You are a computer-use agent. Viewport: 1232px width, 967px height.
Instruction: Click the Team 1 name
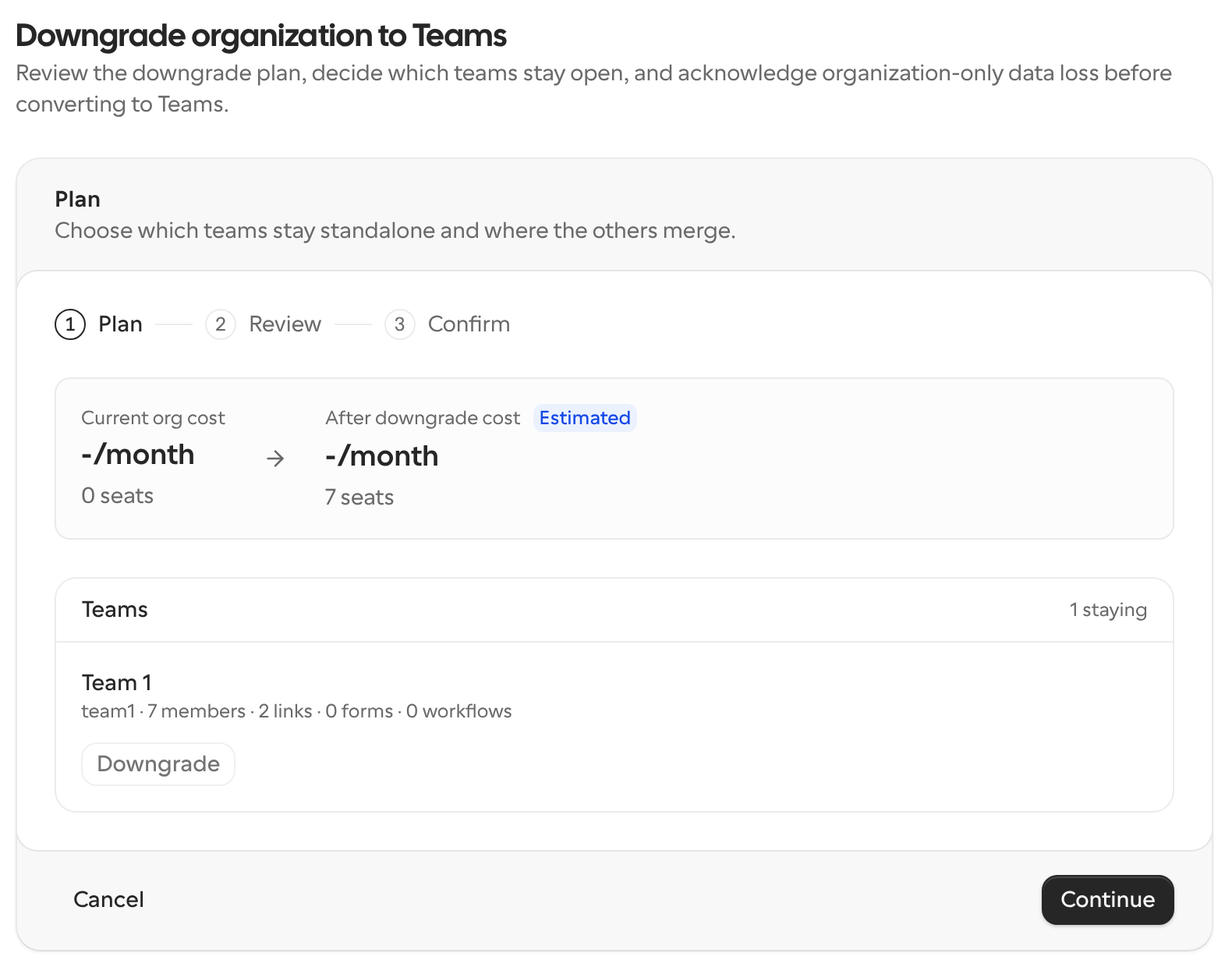coord(117,682)
